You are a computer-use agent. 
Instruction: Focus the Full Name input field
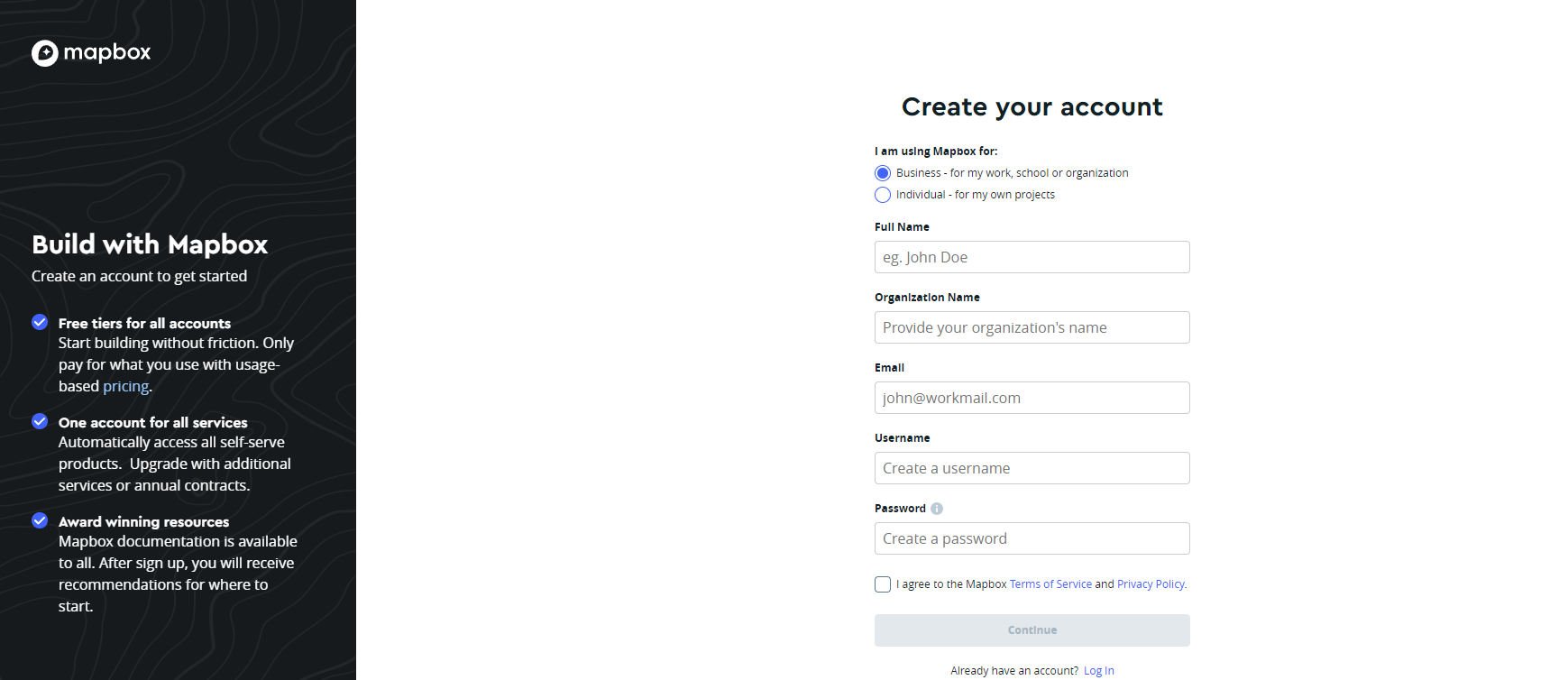pos(1032,257)
